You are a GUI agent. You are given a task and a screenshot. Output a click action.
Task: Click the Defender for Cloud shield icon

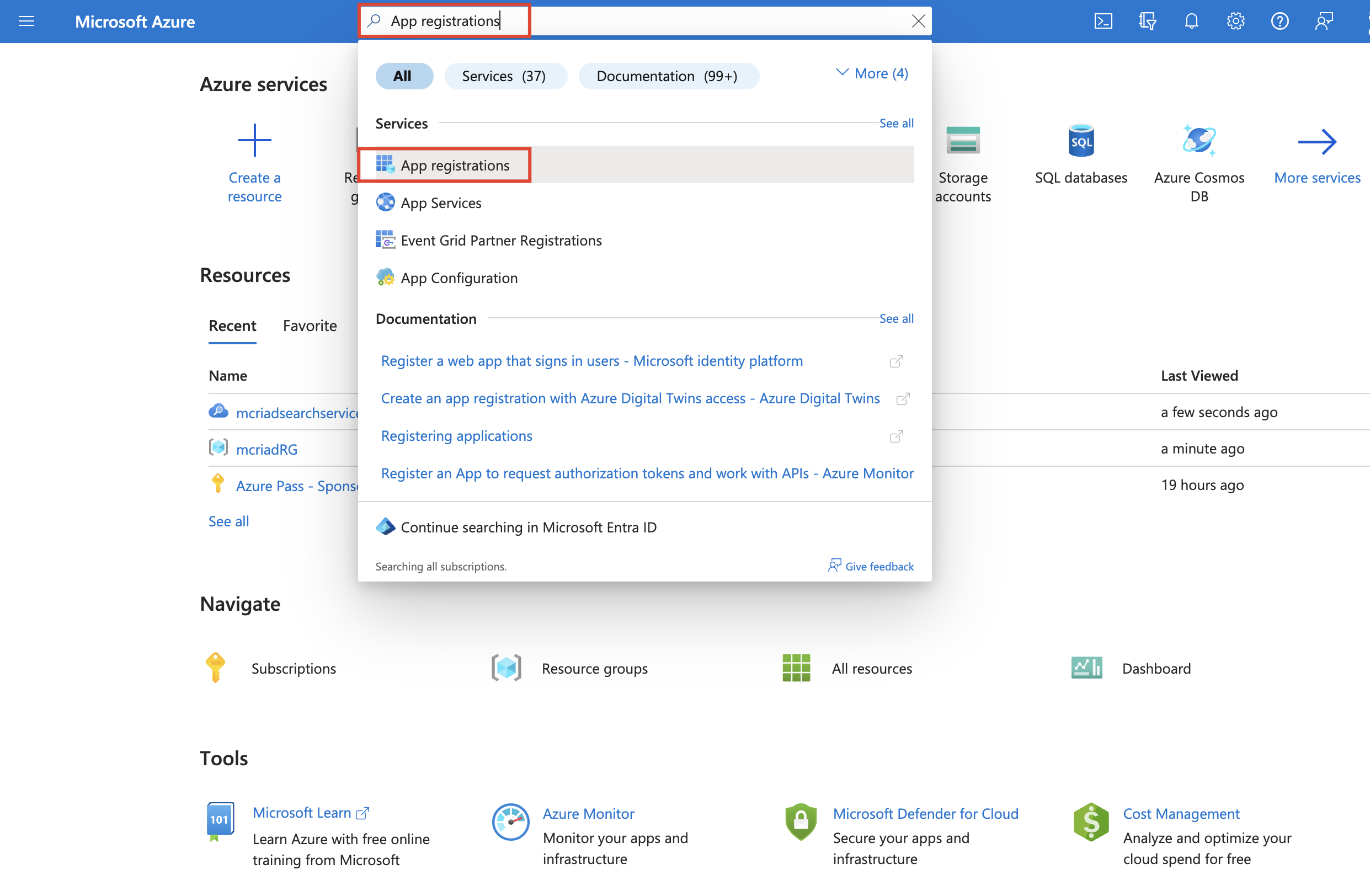(x=801, y=822)
